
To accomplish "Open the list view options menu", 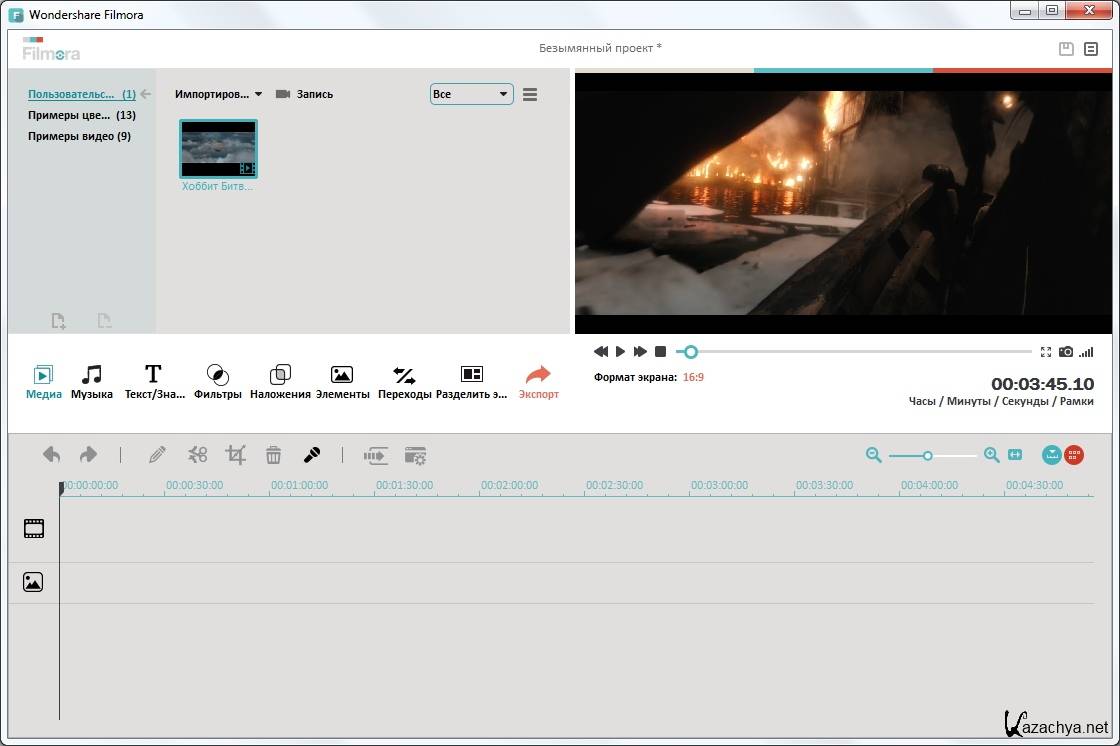I will [x=530, y=94].
